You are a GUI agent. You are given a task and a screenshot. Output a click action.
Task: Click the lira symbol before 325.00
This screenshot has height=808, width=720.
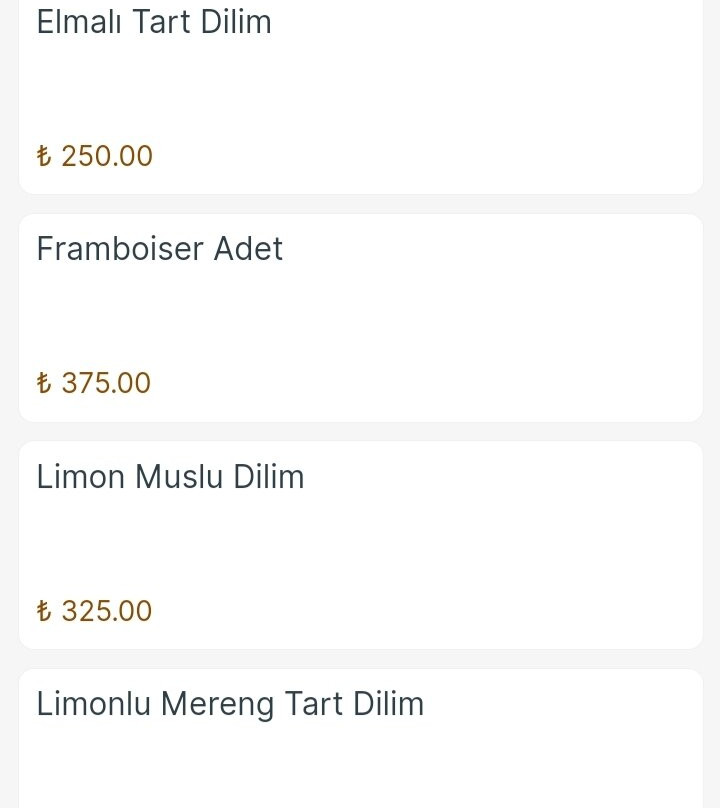tap(43, 611)
